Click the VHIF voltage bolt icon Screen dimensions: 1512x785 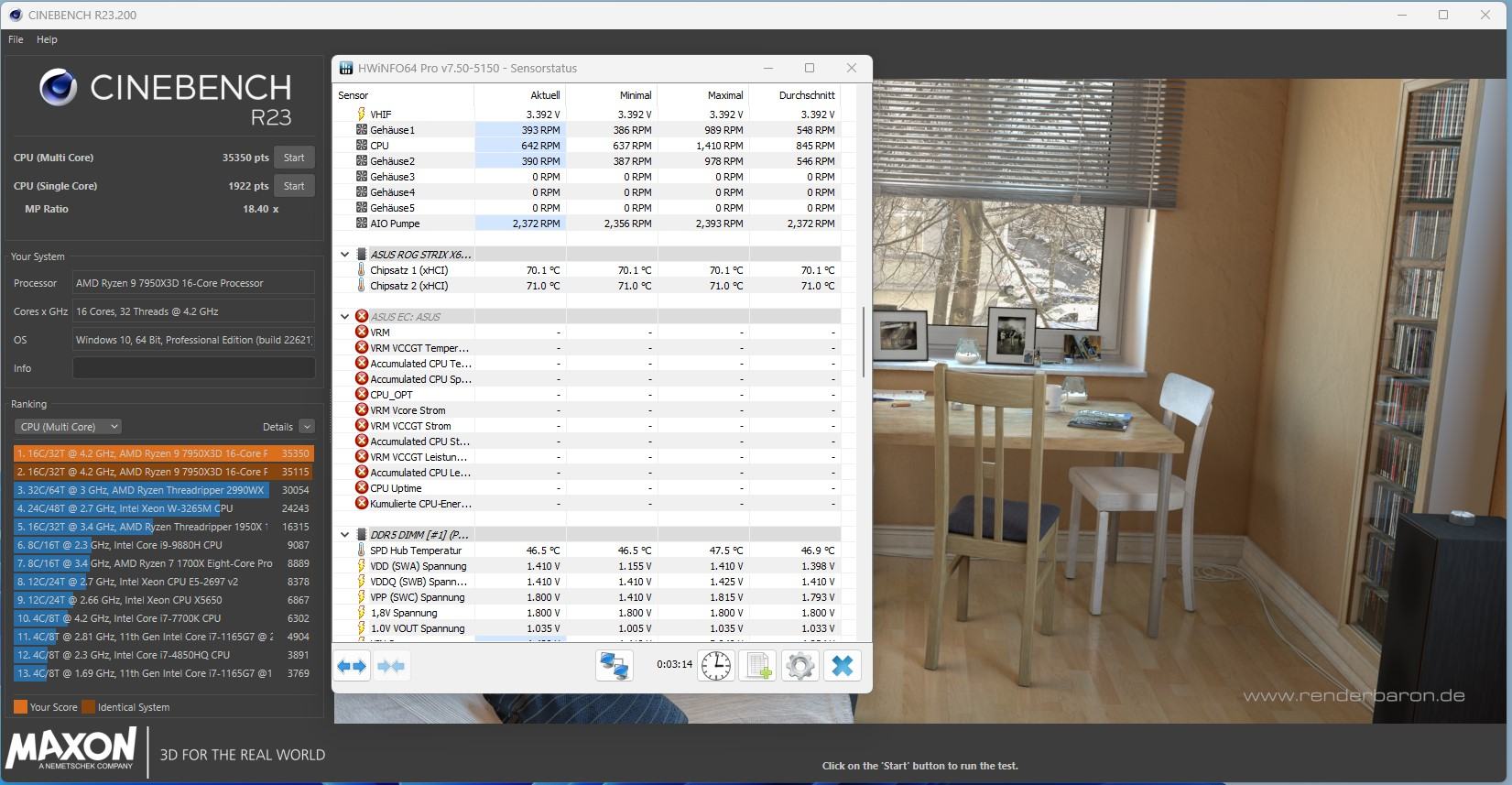click(362, 114)
